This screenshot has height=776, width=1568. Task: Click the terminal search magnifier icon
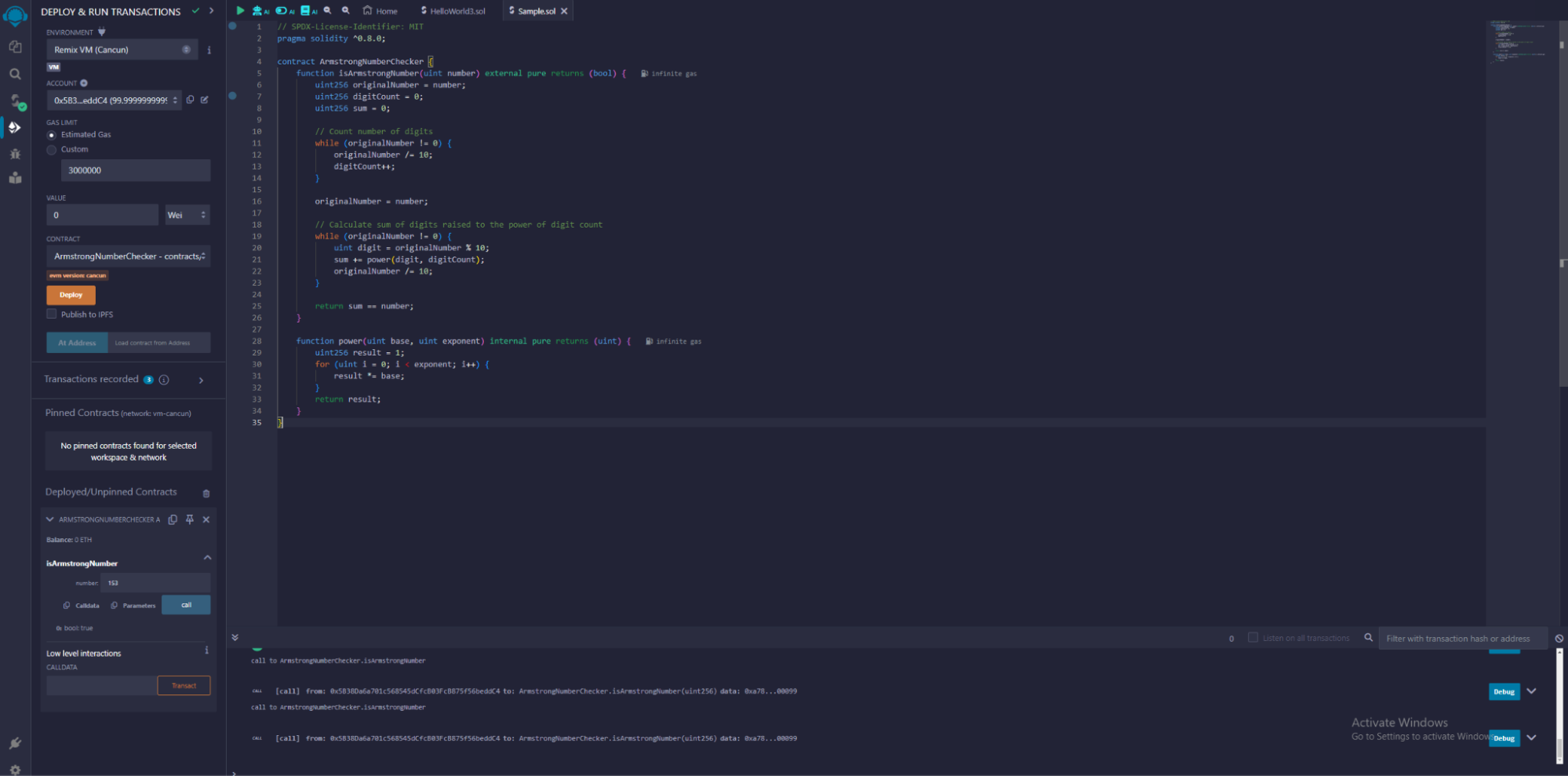(1369, 637)
